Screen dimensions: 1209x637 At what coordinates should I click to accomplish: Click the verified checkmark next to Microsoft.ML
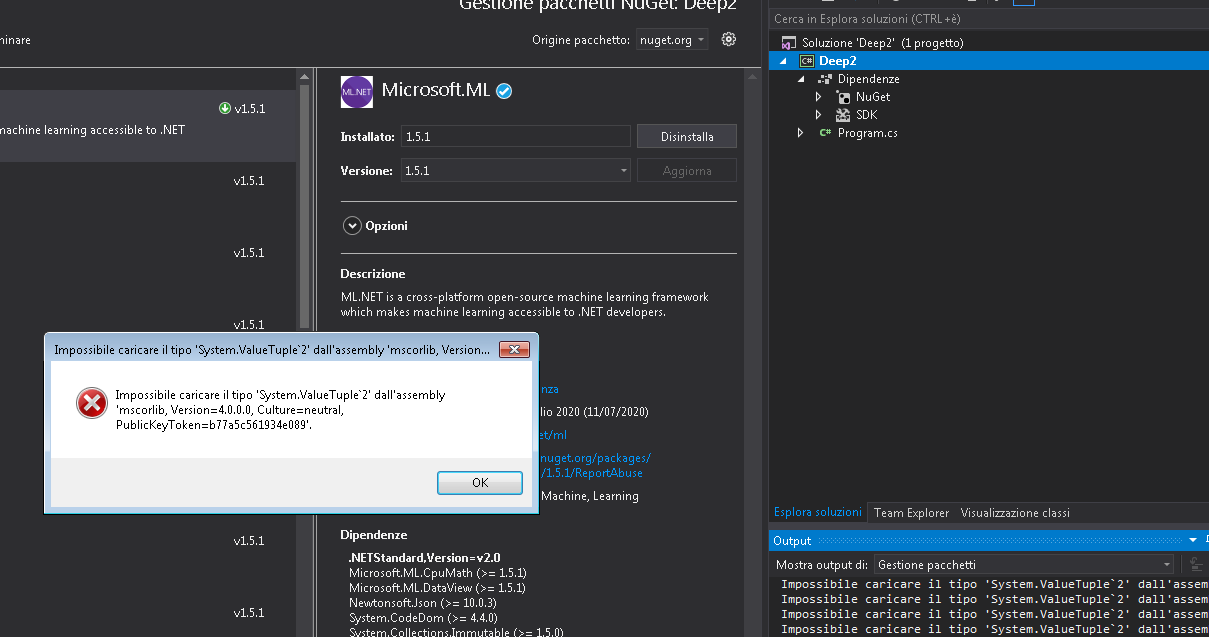pyautogui.click(x=503, y=89)
